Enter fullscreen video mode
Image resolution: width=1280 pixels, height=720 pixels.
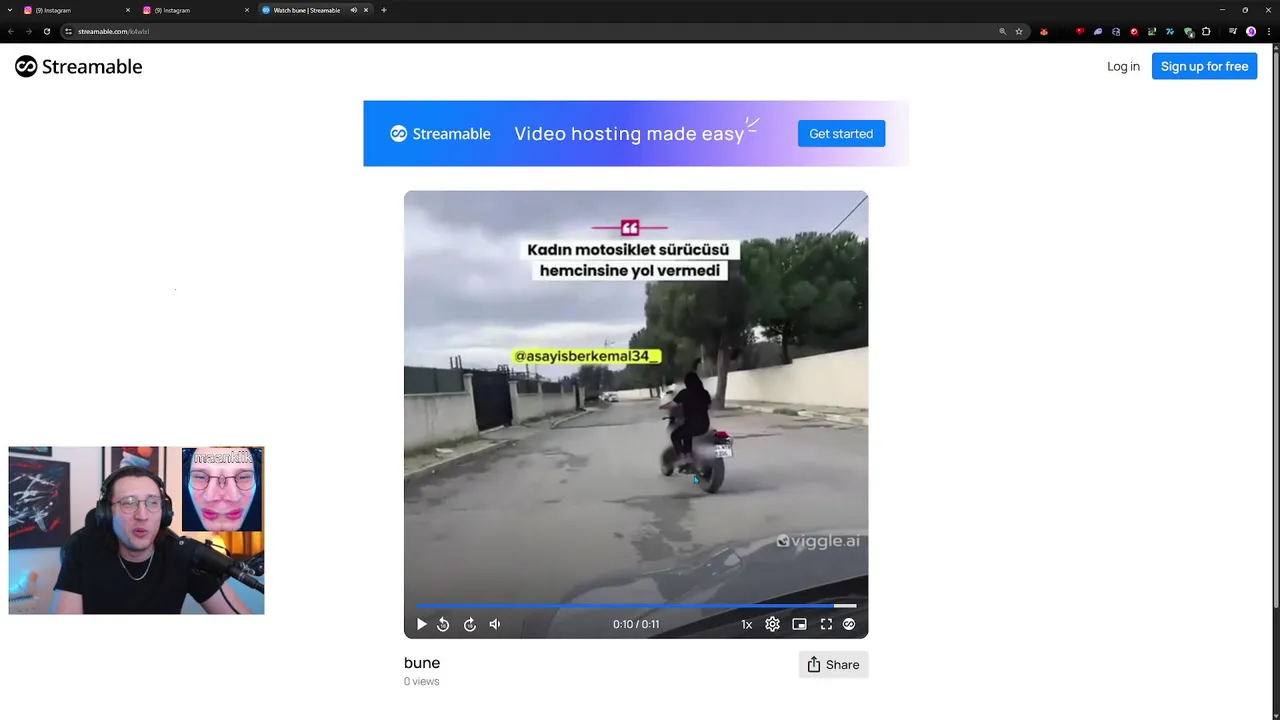pyautogui.click(x=826, y=624)
